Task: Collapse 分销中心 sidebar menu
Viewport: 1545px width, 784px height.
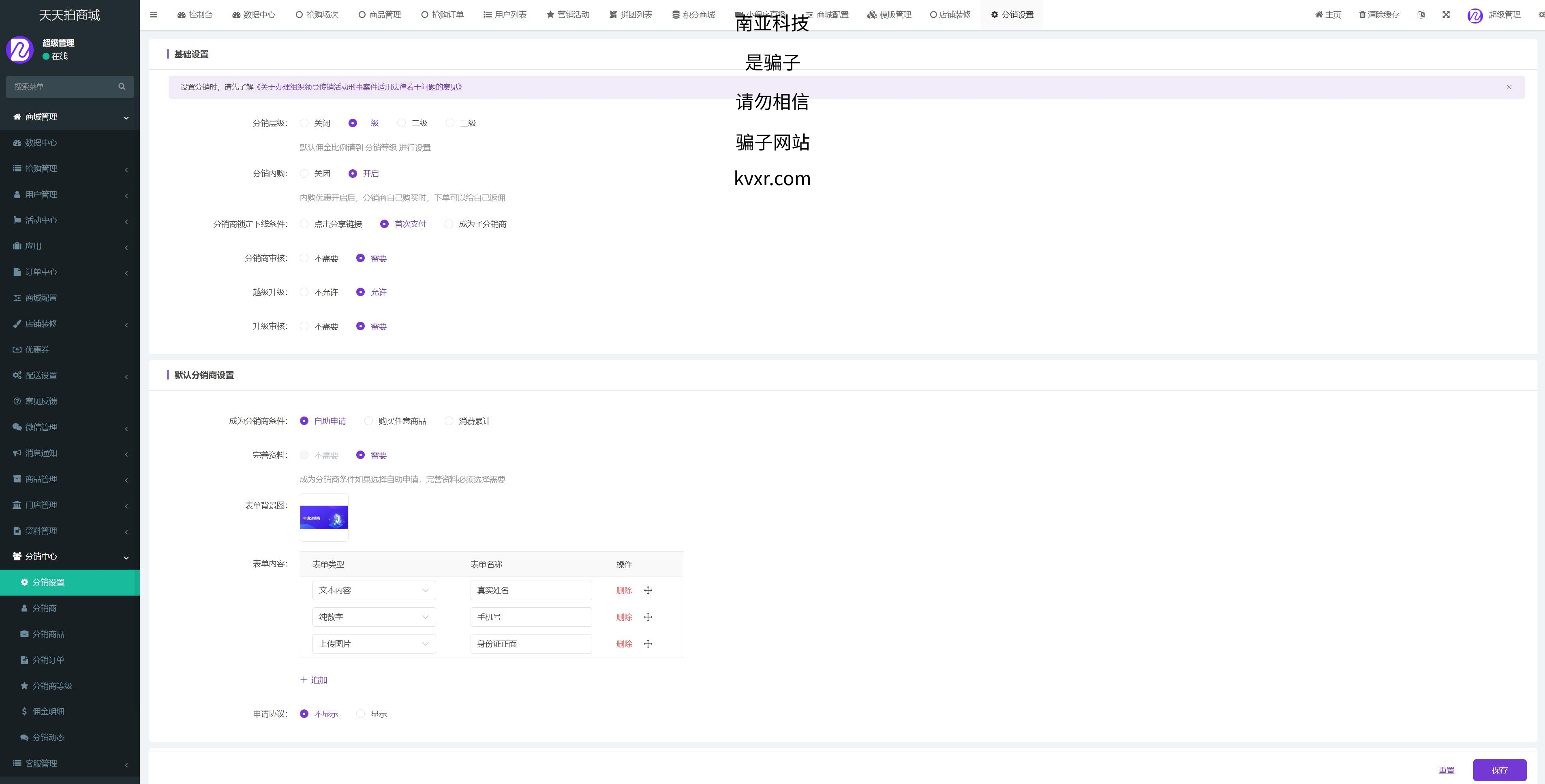Action: (70, 556)
